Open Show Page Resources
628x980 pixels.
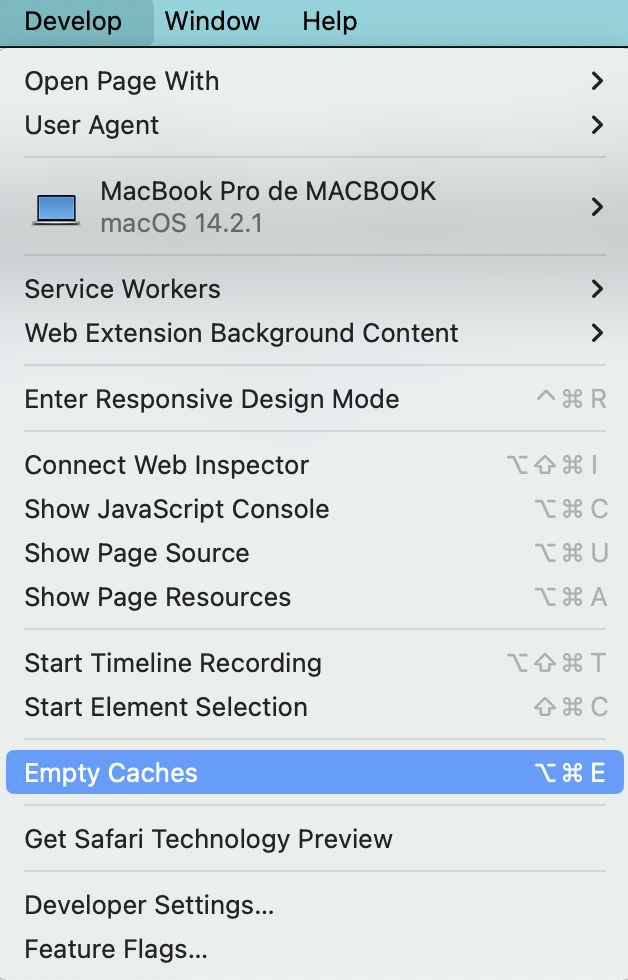(157, 597)
